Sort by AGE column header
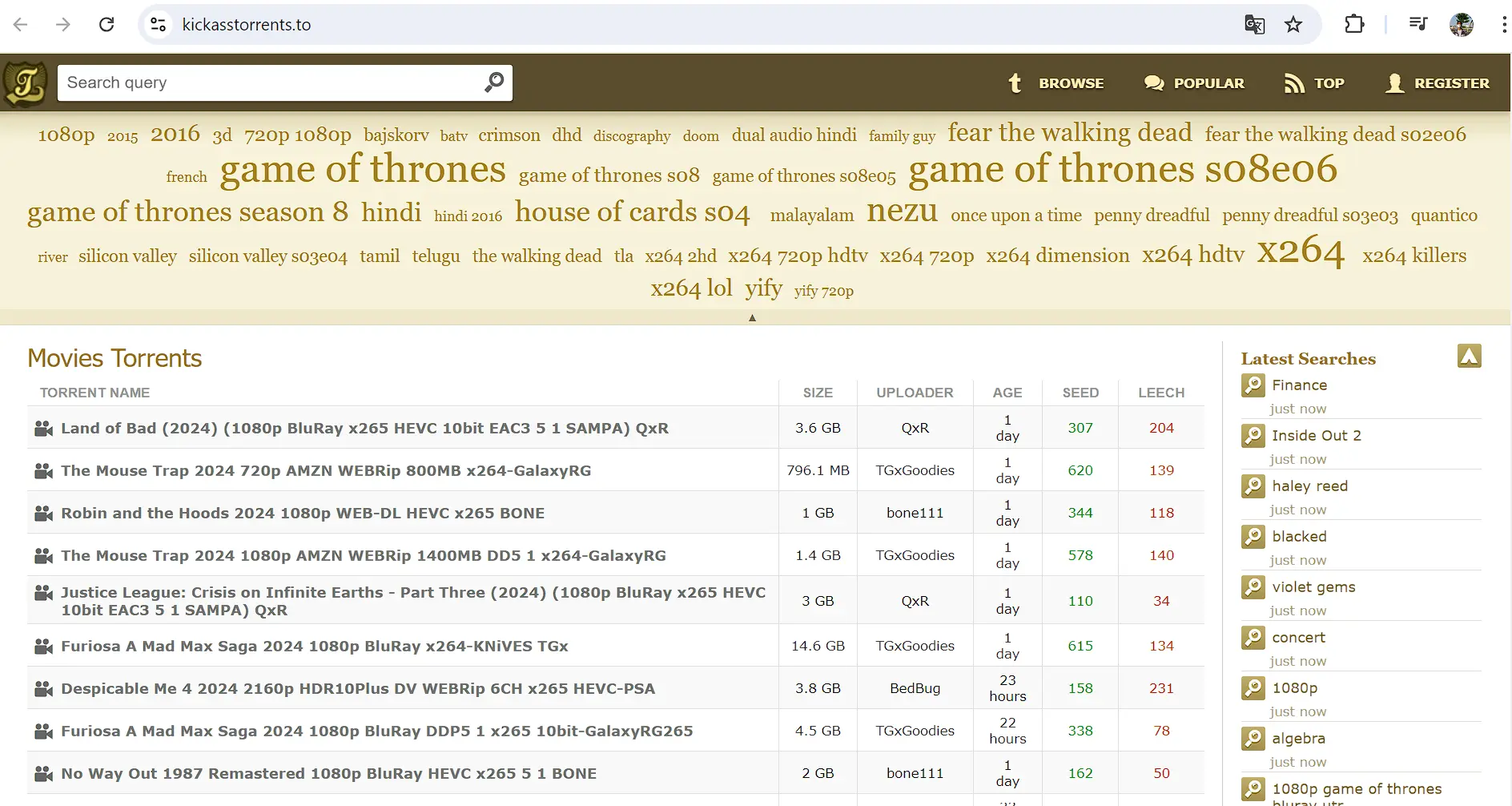Viewport: 1512px width, 806px height. tap(1007, 393)
